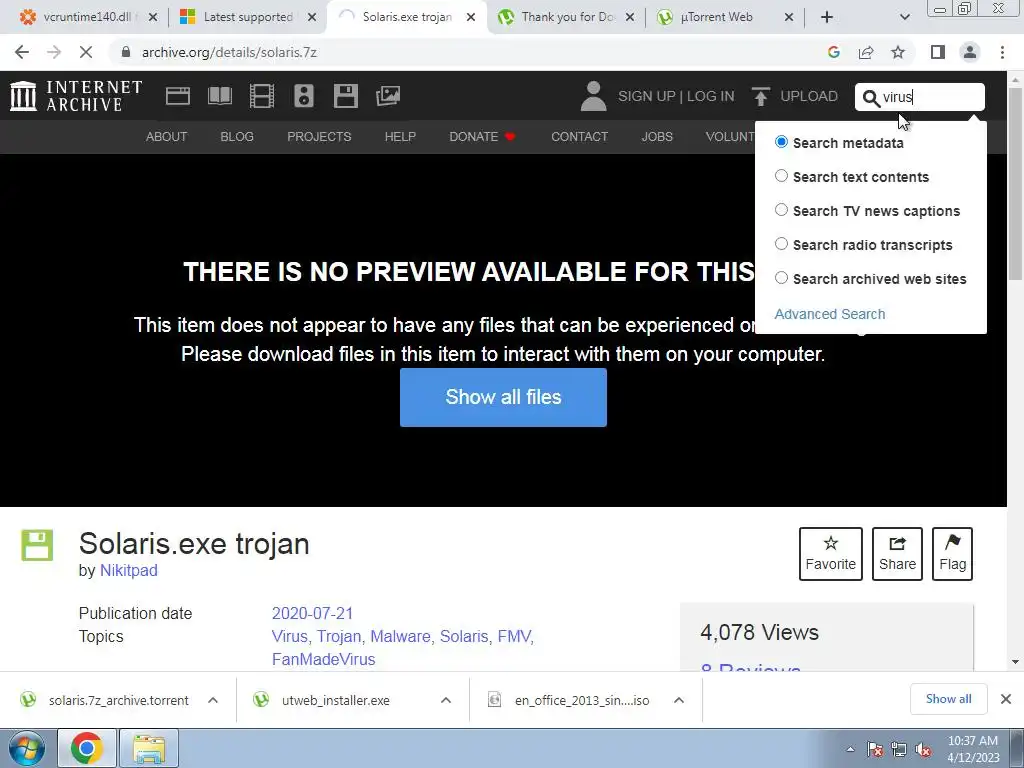This screenshot has width=1024, height=768.
Task: Click the share-page icon in the address bar
Action: point(866,52)
